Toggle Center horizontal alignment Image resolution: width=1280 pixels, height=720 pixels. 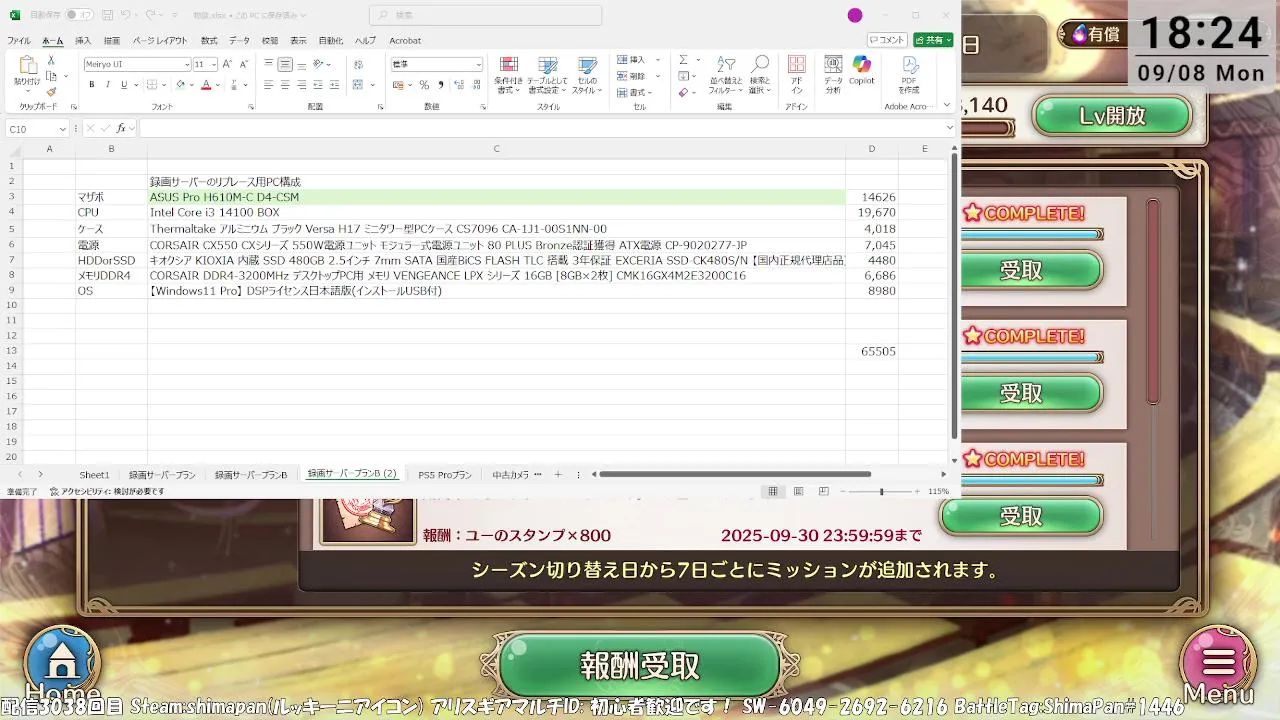coord(285,85)
